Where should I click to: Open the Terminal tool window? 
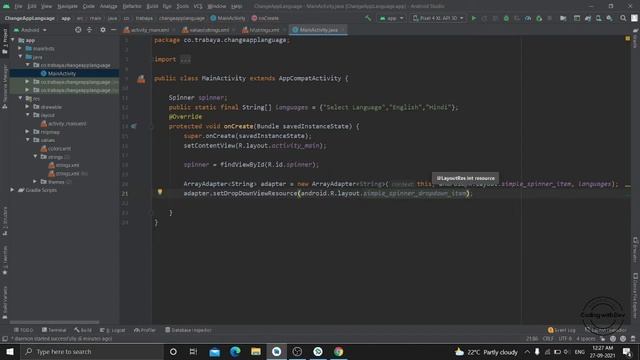tap(54, 330)
